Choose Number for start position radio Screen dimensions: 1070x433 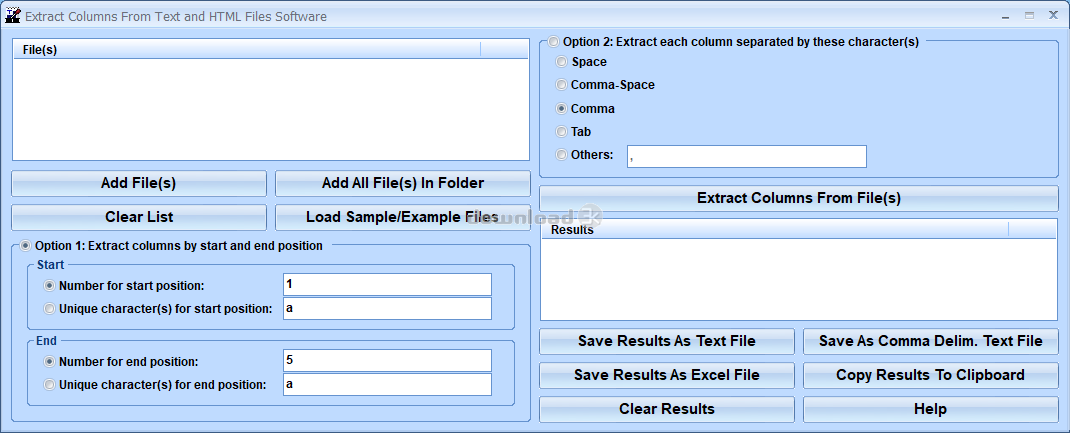point(50,286)
